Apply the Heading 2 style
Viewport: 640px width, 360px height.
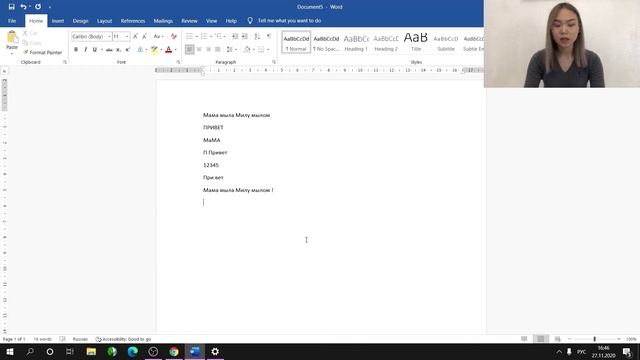(x=386, y=42)
